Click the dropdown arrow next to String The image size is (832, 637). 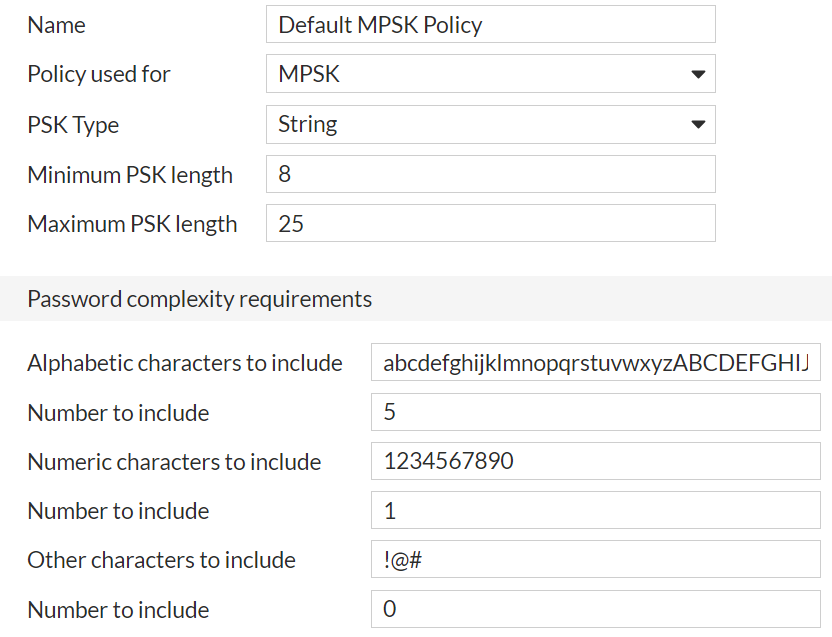(x=700, y=123)
